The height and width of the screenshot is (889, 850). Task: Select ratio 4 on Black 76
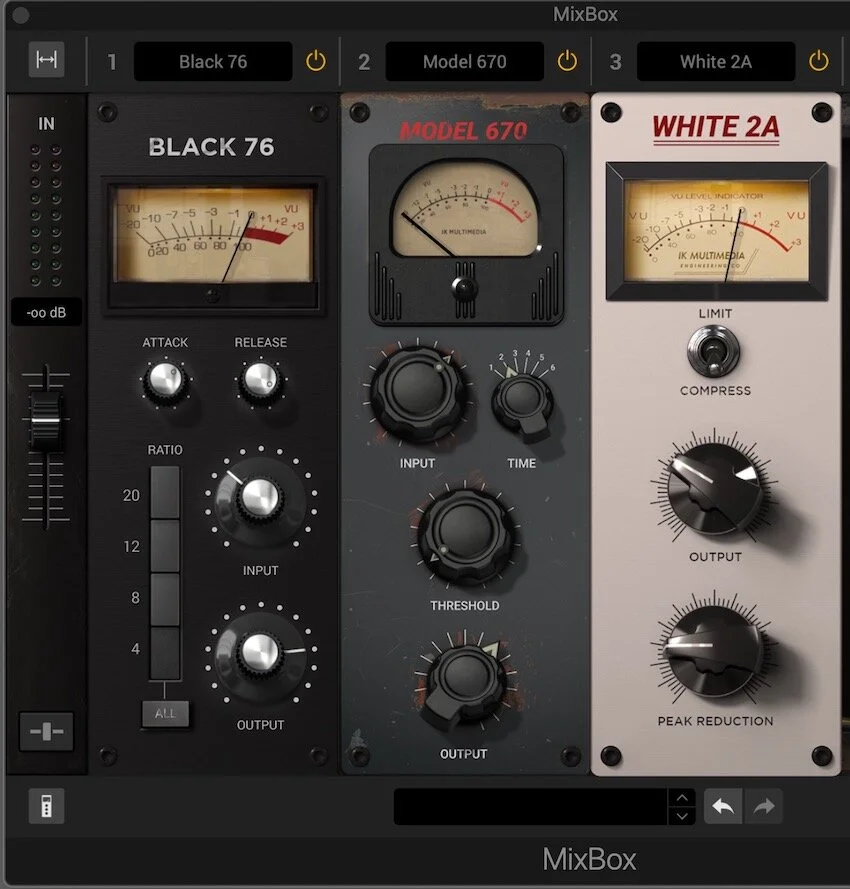click(165, 653)
